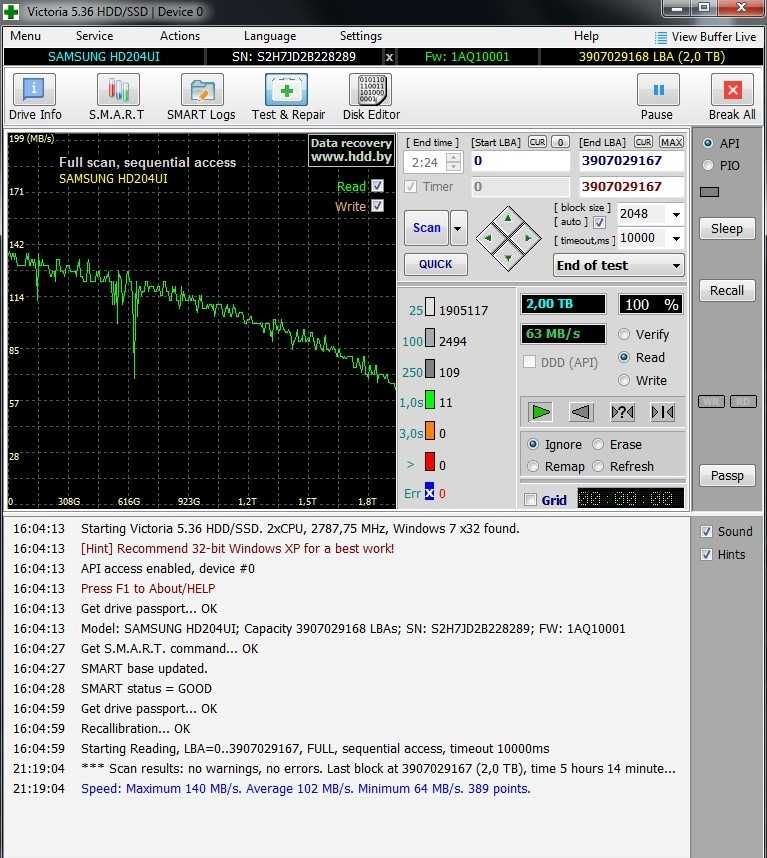Click the random seek '?' button
The height and width of the screenshot is (858, 767).
coord(622,411)
